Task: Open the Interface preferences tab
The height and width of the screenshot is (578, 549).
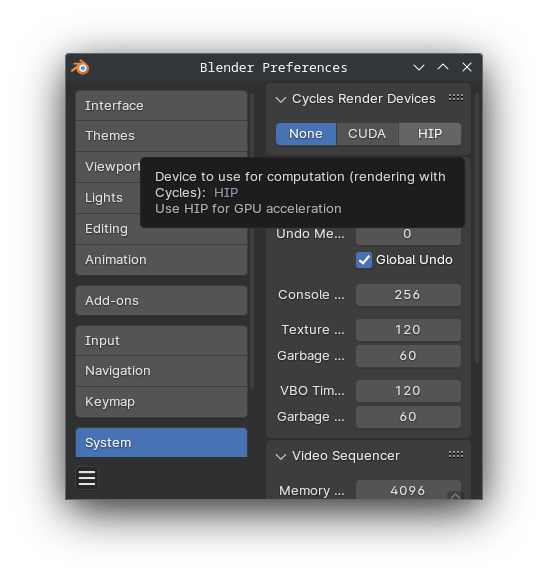Action: (161, 106)
